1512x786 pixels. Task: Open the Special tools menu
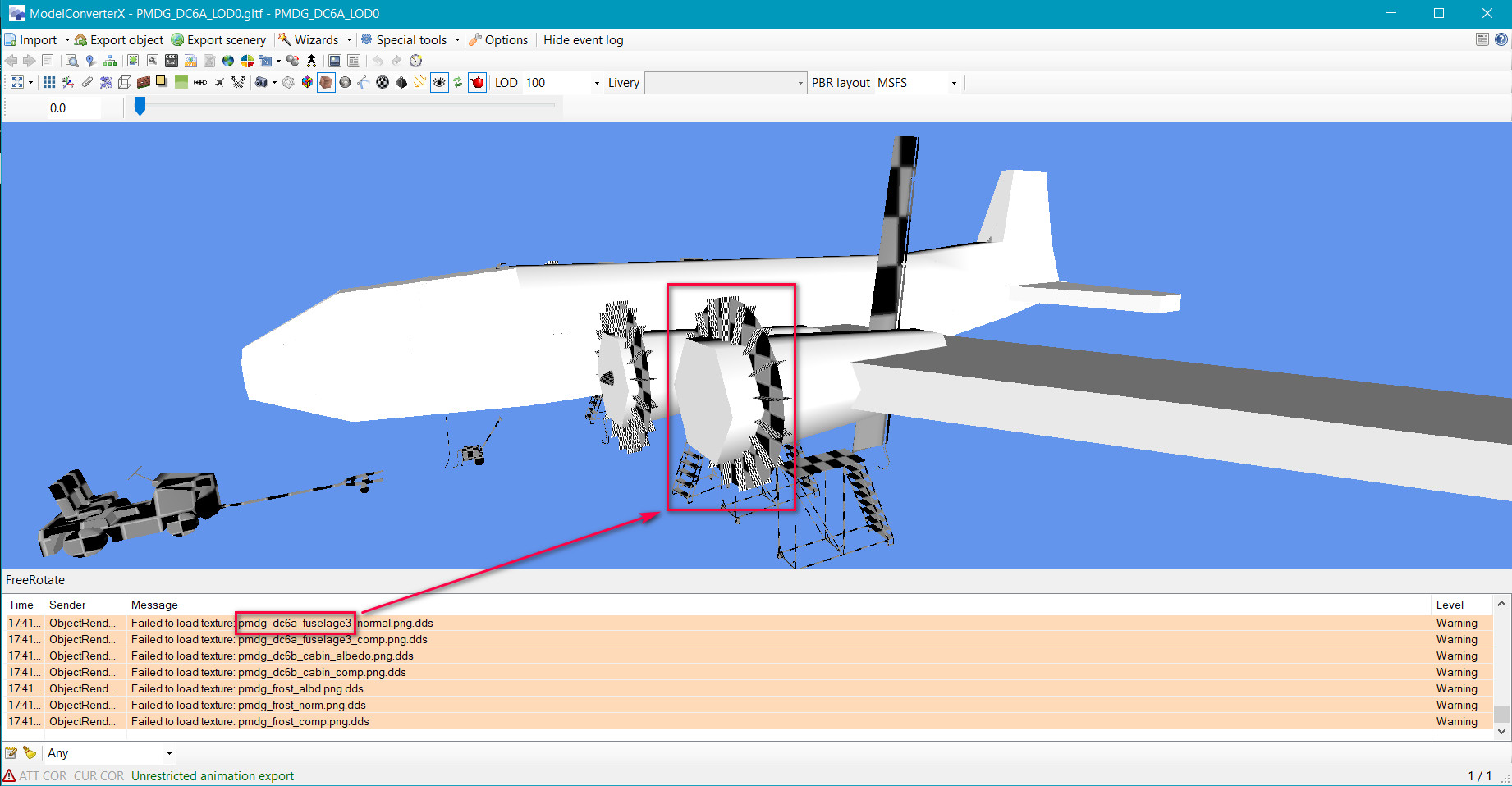pyautogui.click(x=404, y=40)
